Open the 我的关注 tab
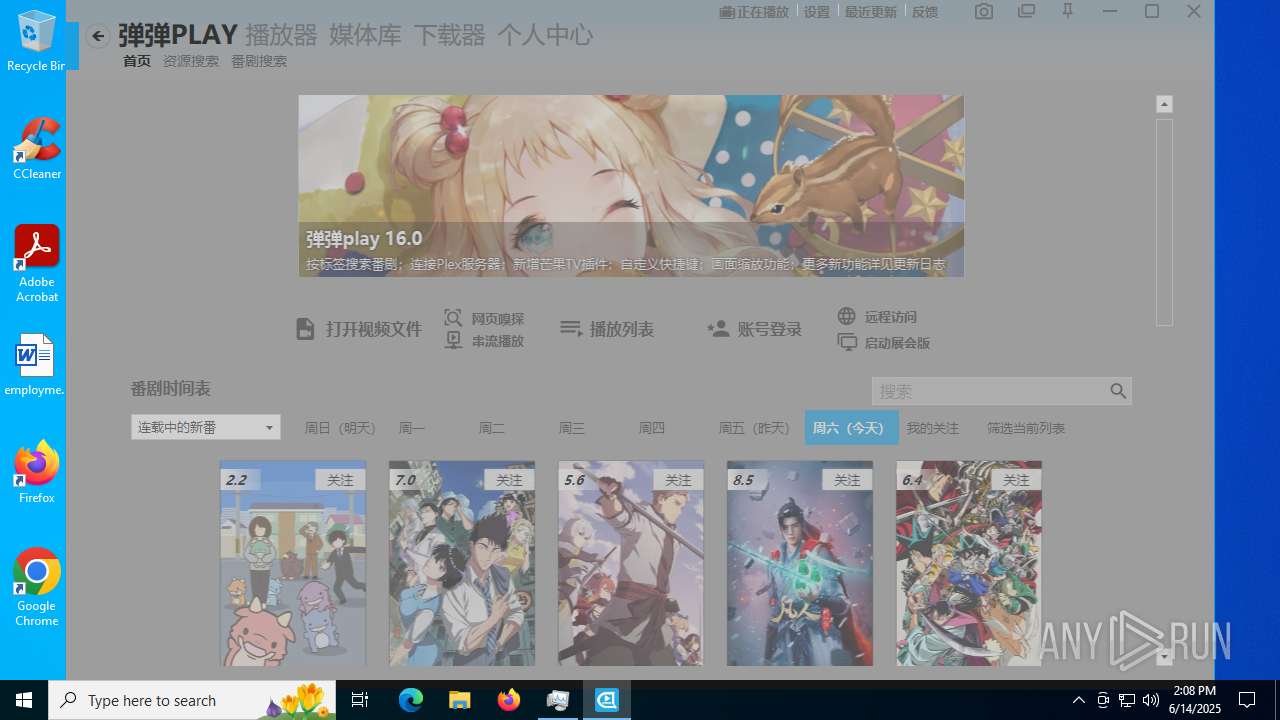Screen dimensions: 1280x720 tap(933, 428)
